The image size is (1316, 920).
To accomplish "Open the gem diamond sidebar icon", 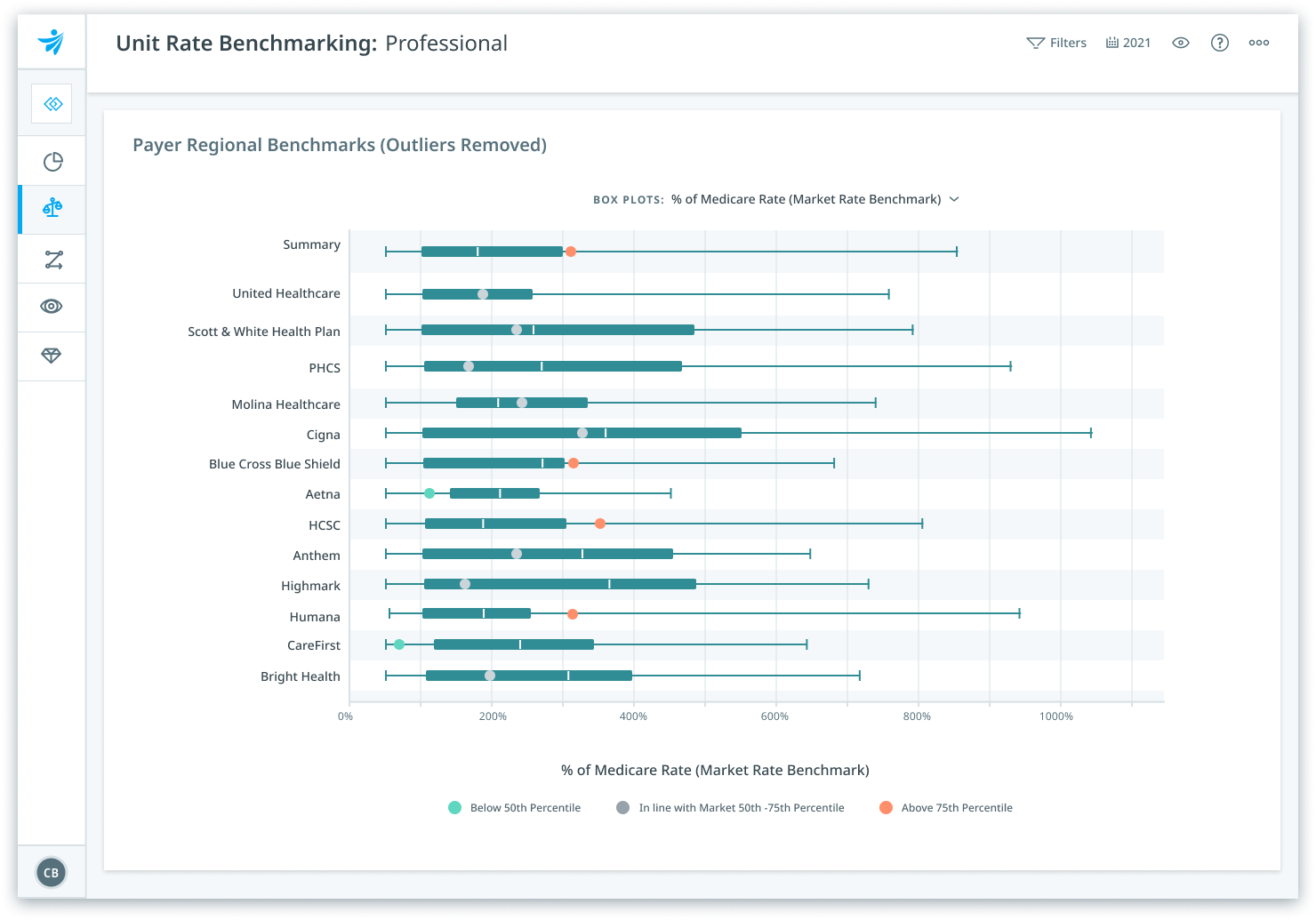I will coord(52,356).
